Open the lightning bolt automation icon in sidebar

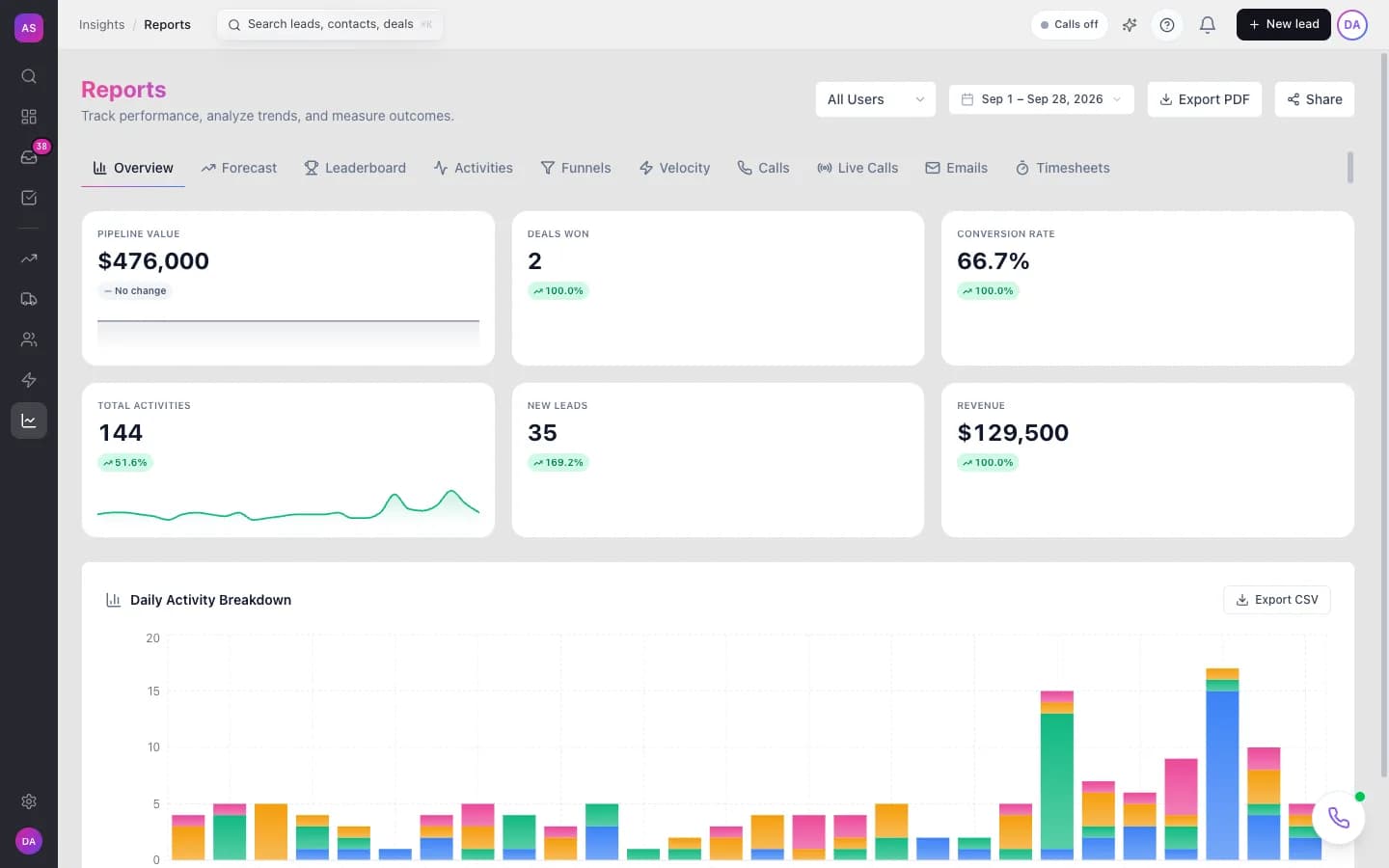[29, 380]
